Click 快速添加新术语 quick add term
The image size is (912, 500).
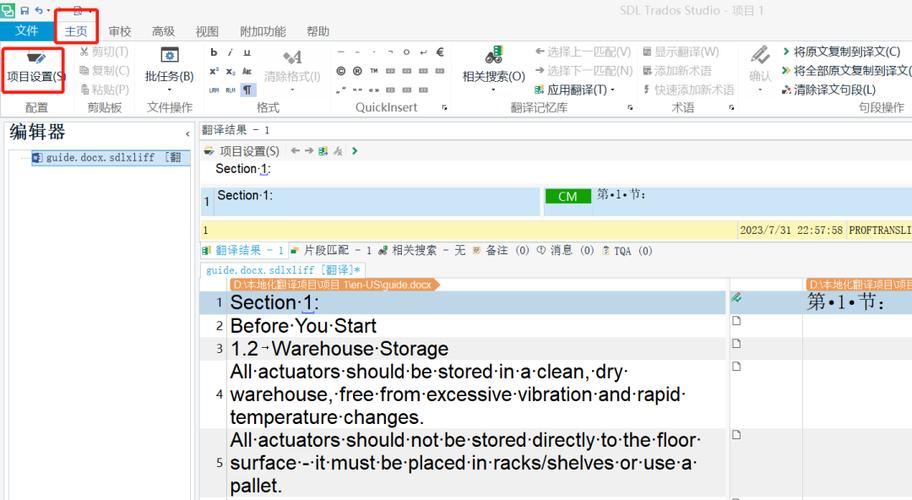(688, 90)
